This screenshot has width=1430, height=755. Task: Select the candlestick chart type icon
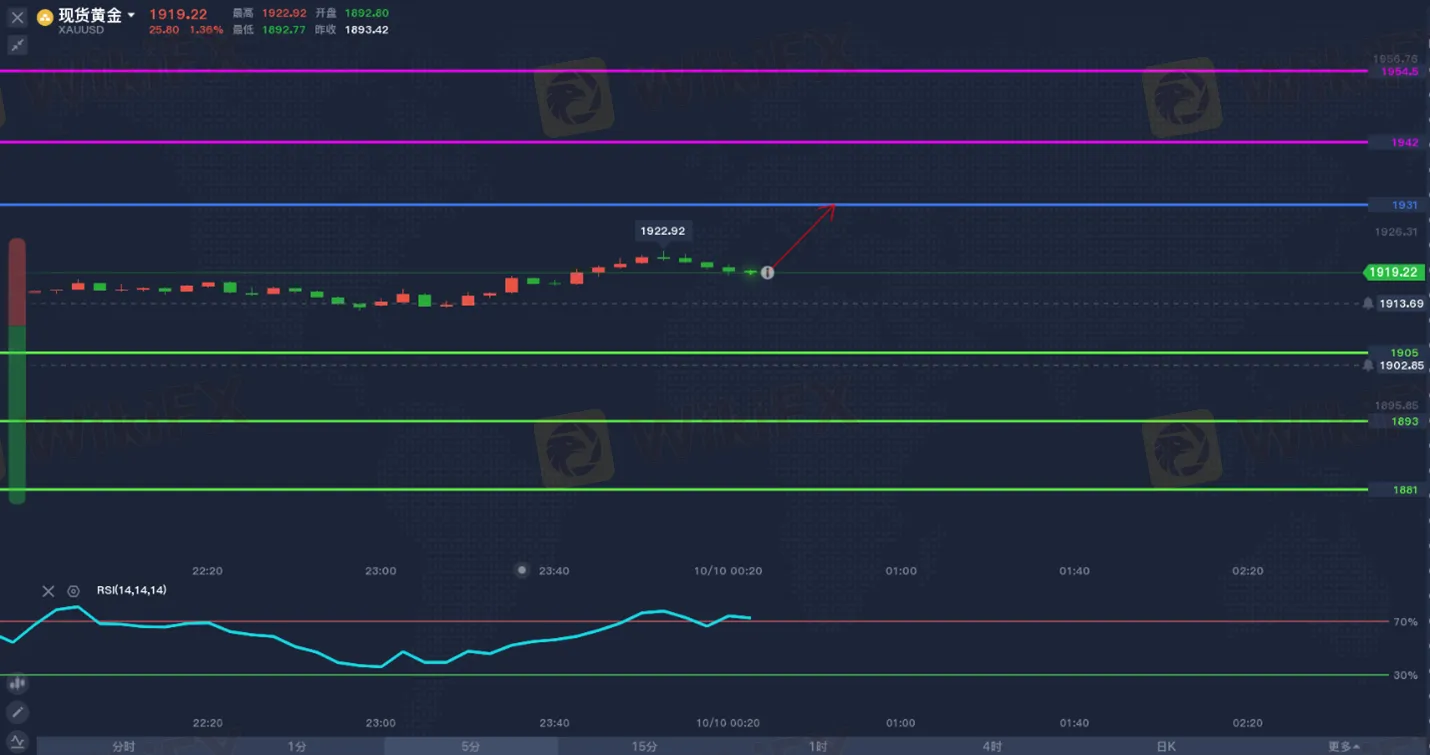[17, 684]
